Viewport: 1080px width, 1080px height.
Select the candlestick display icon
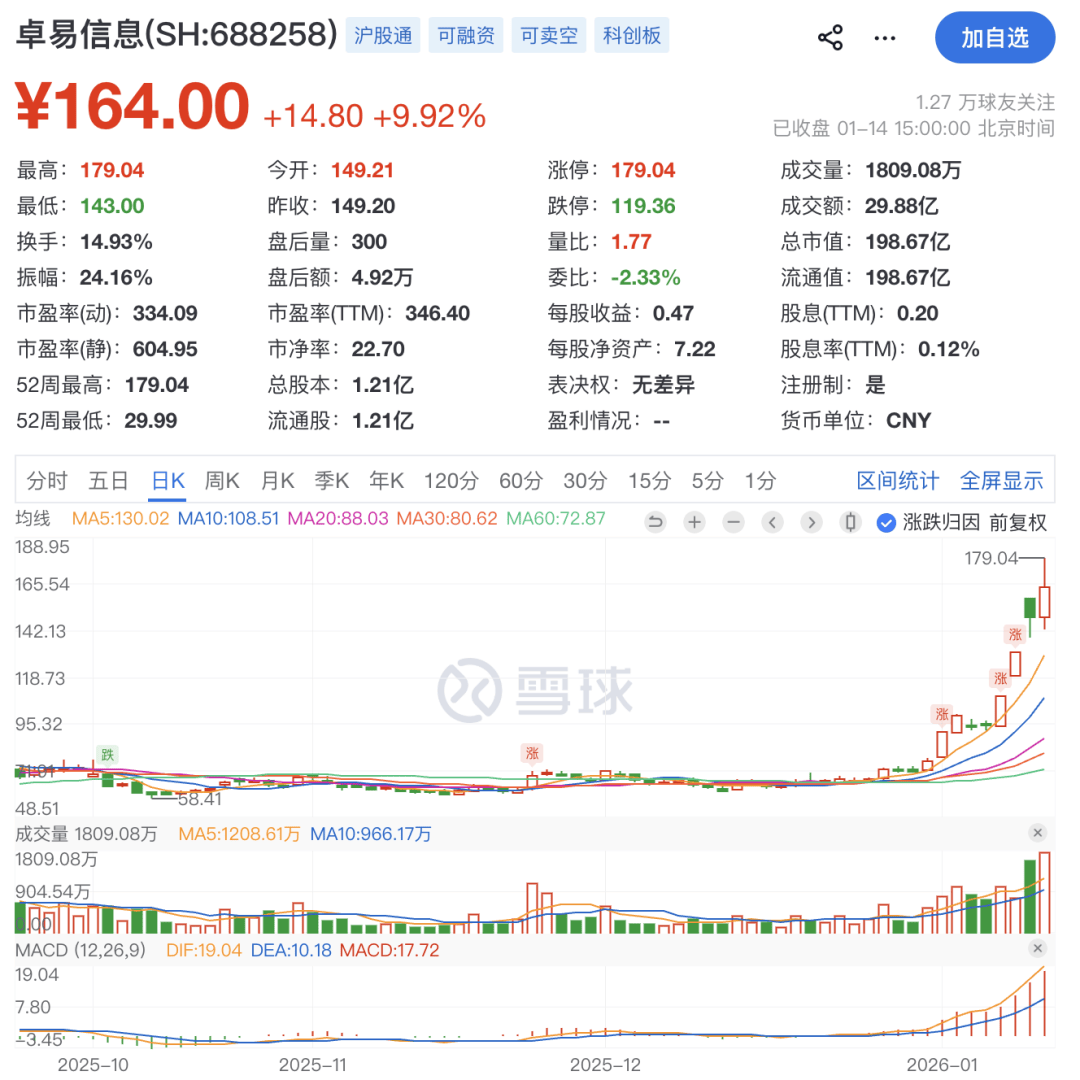[x=851, y=522]
